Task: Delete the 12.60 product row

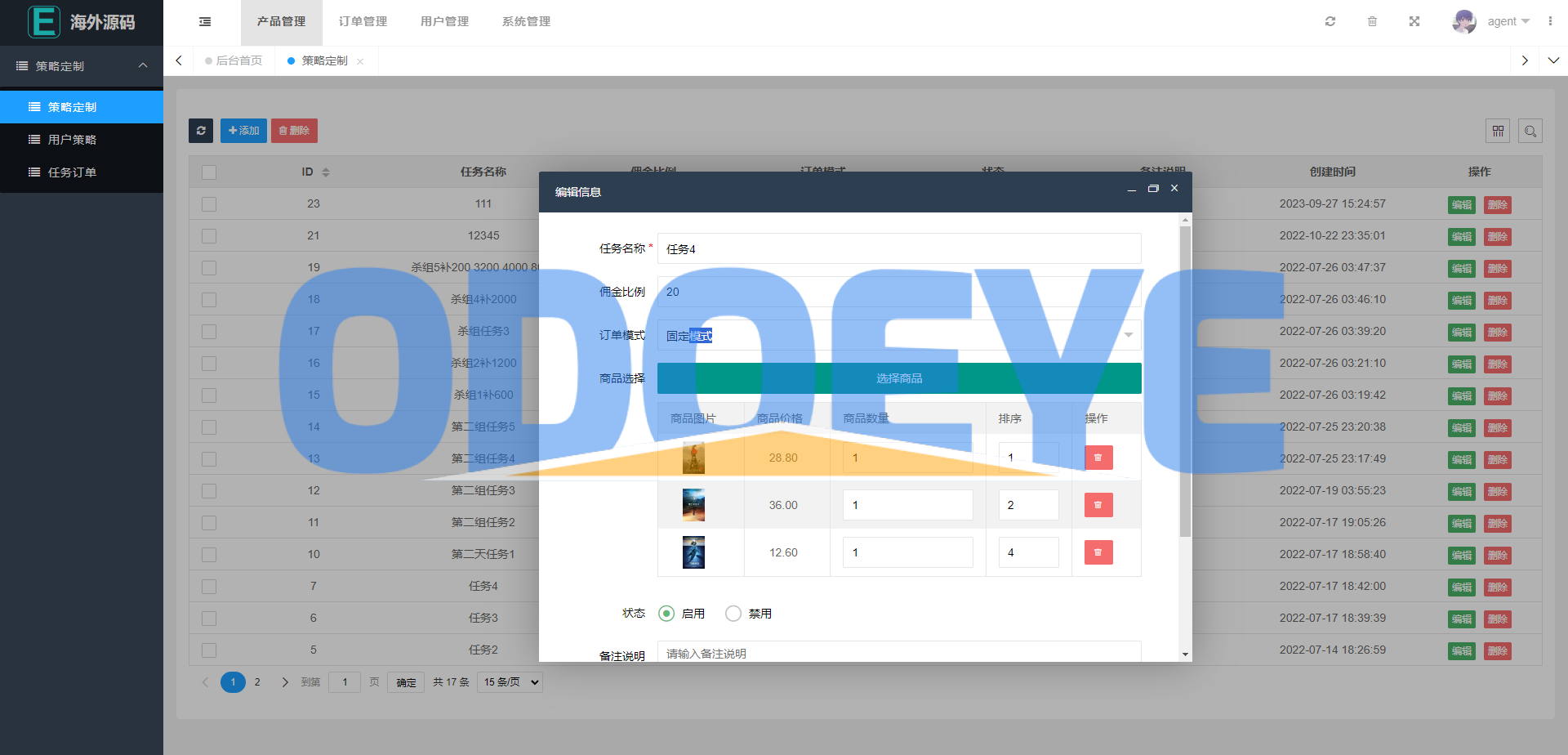Action: pos(1098,552)
